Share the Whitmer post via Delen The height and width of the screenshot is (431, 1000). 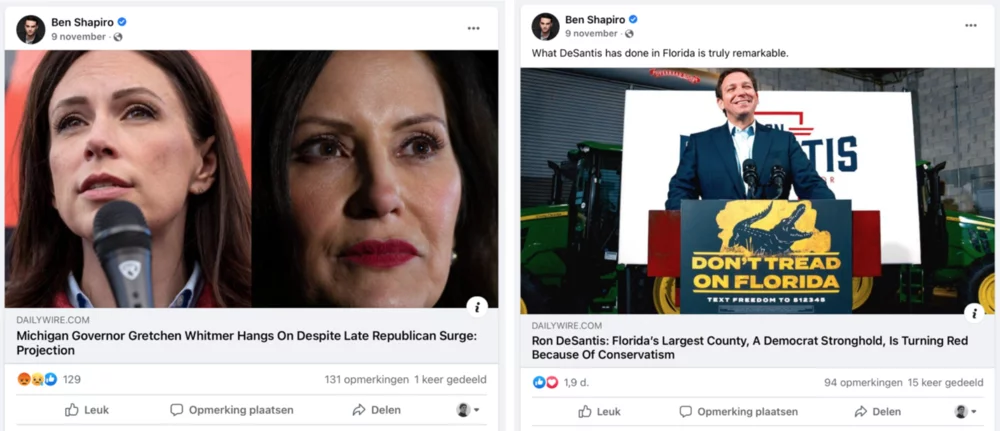click(377, 410)
